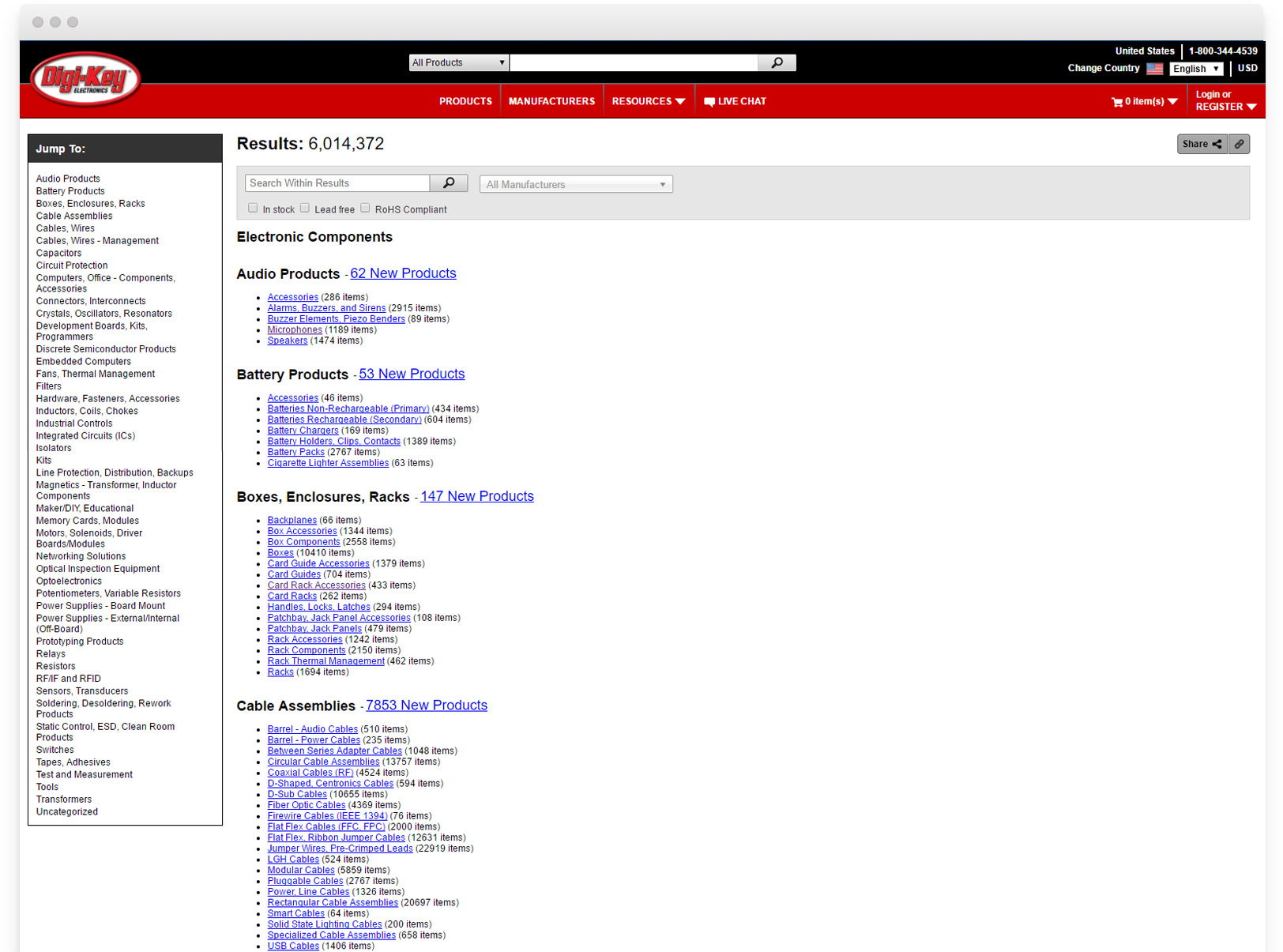Click the Share button
Screen dimensions: 1283x952
1202,144
